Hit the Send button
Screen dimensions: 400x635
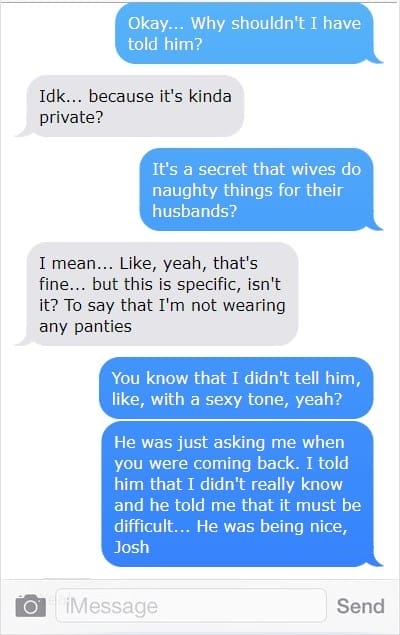(360, 606)
